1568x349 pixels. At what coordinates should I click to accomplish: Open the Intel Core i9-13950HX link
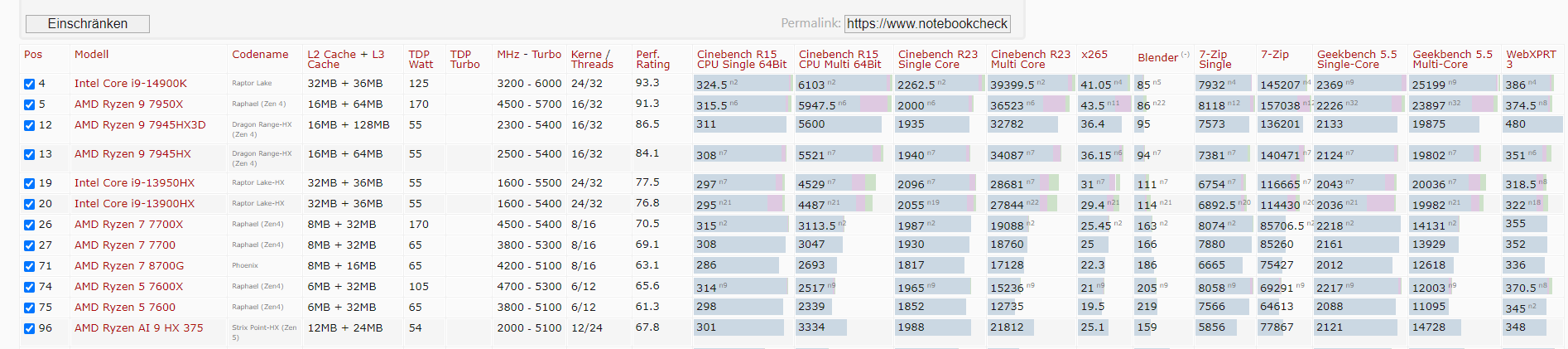click(x=135, y=182)
